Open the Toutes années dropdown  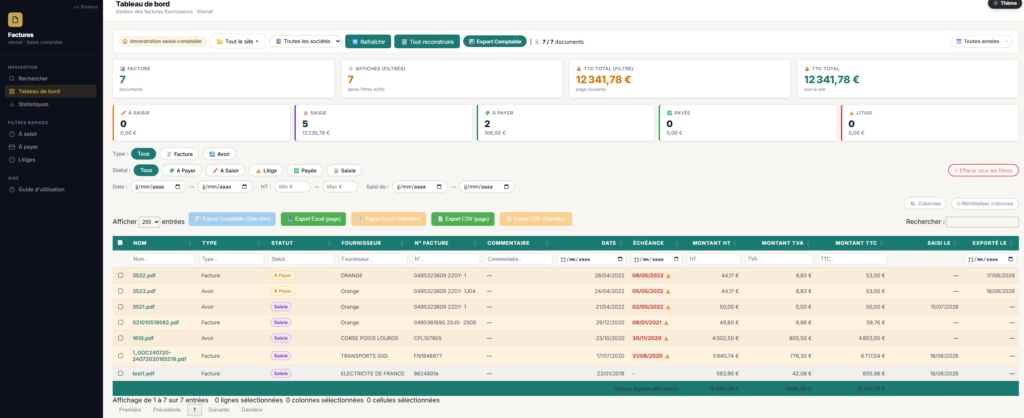tap(982, 41)
